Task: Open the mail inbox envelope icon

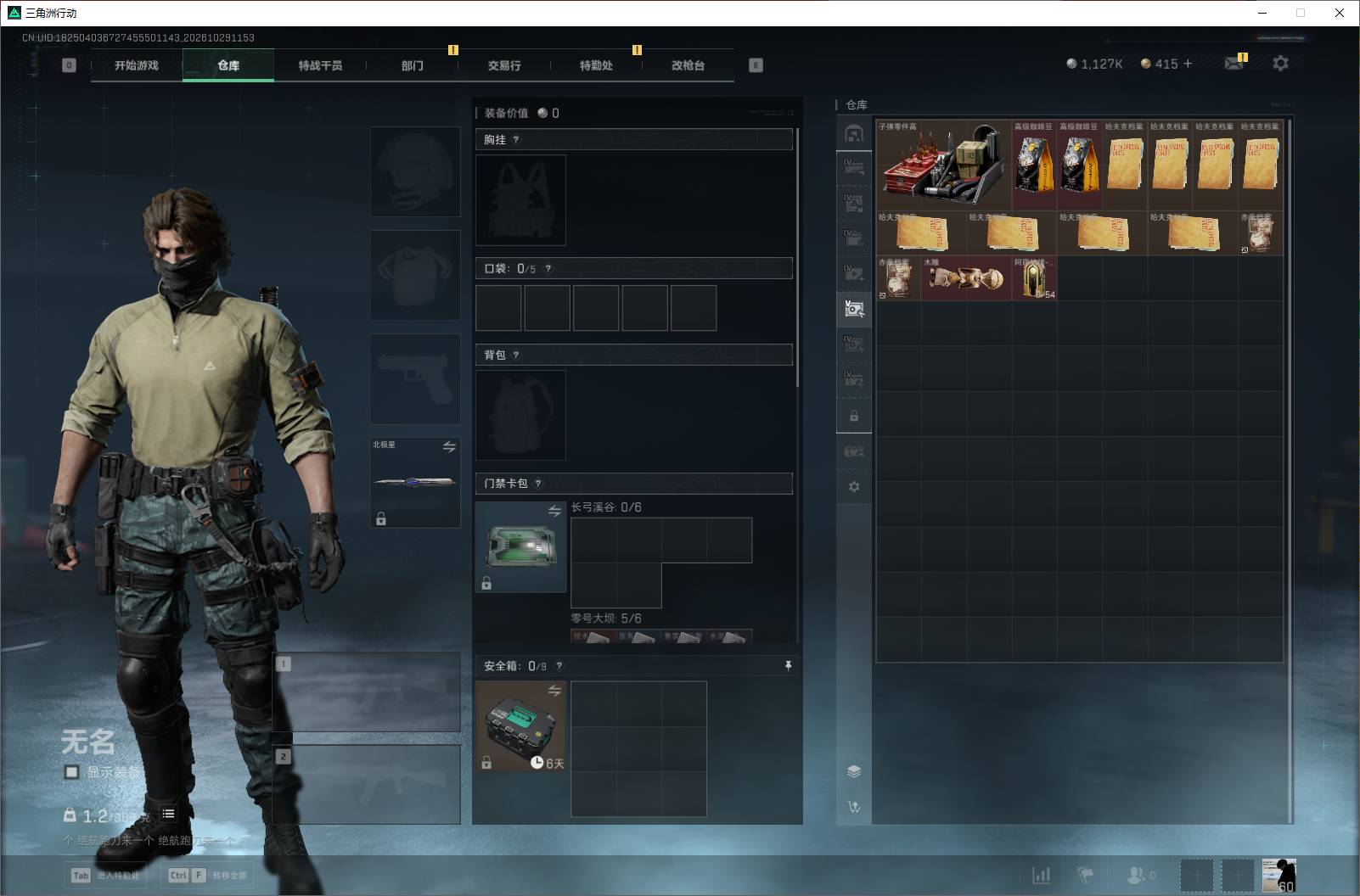Action: coord(1234,63)
